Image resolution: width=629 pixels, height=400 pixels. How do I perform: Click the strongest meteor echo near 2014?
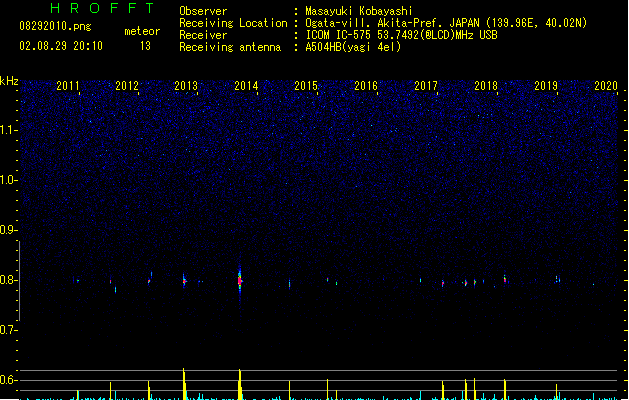(x=240, y=281)
